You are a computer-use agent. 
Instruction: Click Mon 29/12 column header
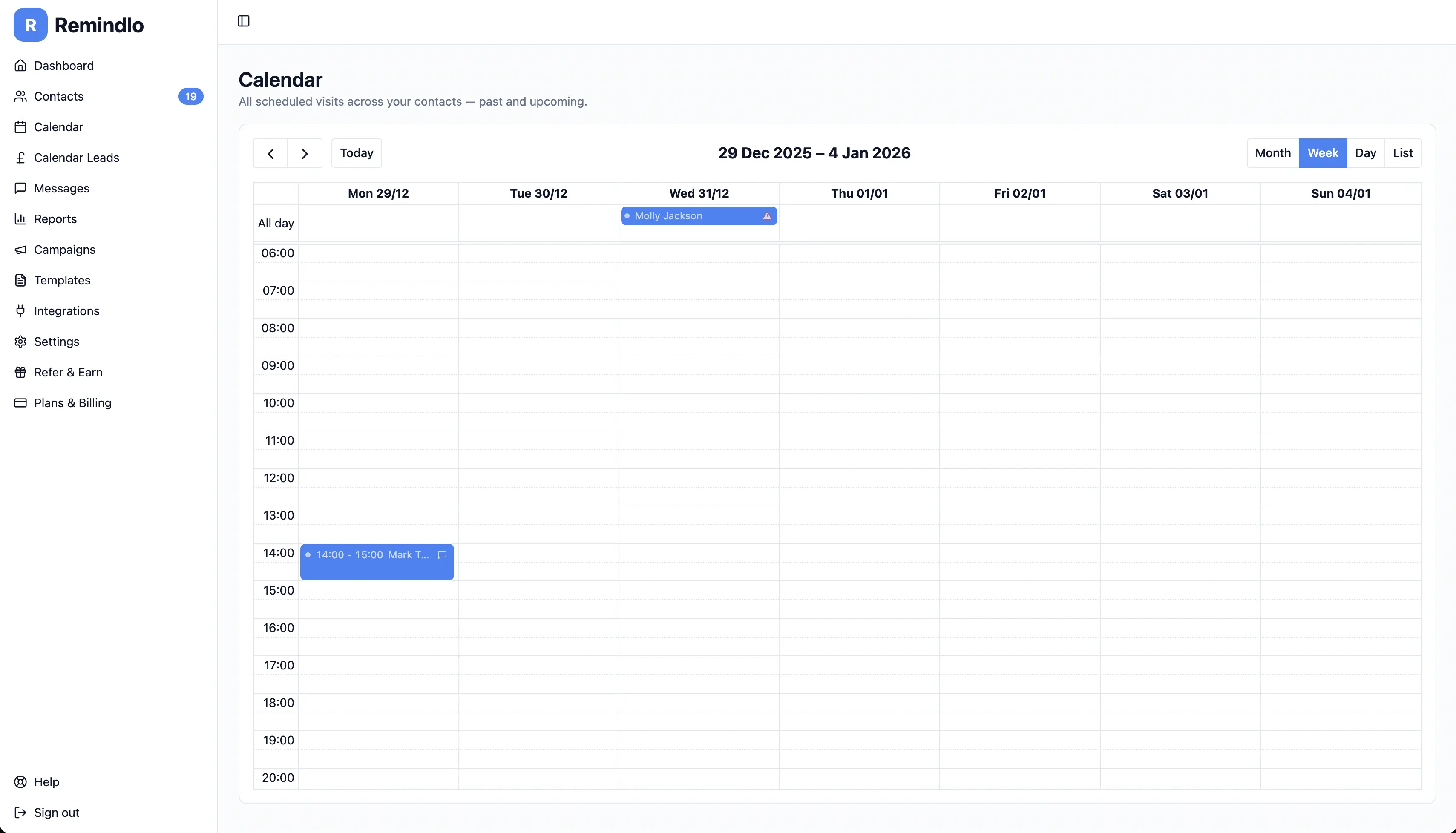378,193
